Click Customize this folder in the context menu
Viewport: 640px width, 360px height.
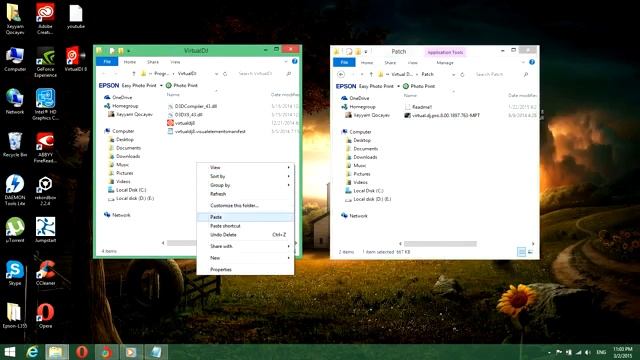pos(245,206)
